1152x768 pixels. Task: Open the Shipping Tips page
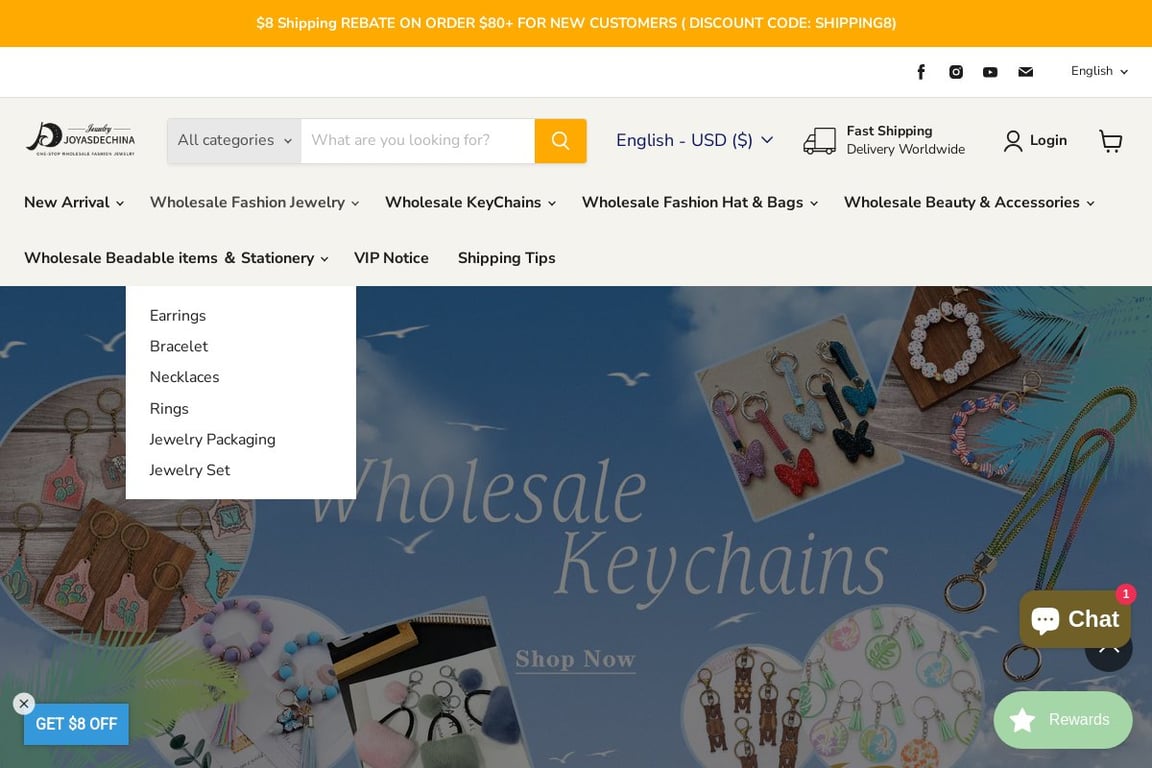tap(506, 258)
